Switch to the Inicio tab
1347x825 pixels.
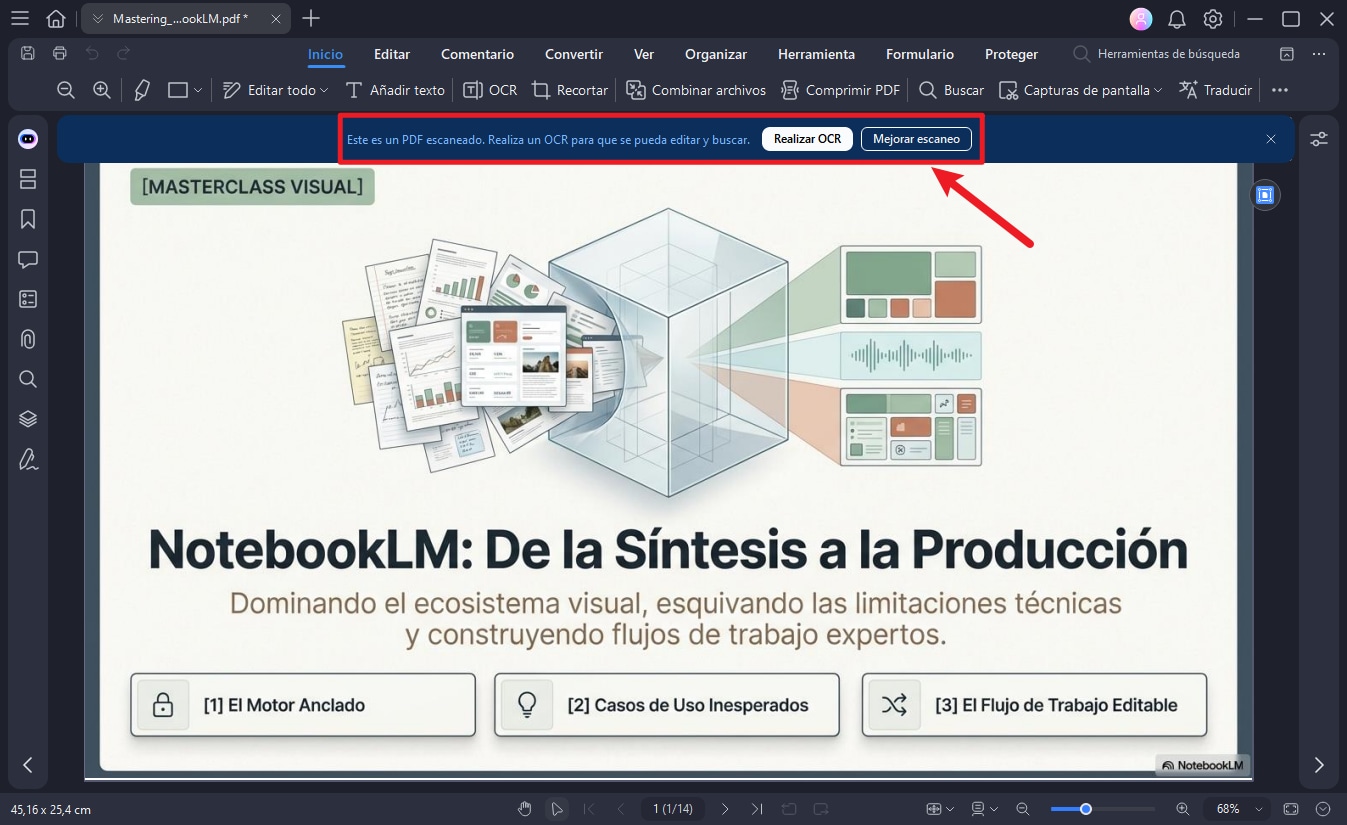[325, 54]
